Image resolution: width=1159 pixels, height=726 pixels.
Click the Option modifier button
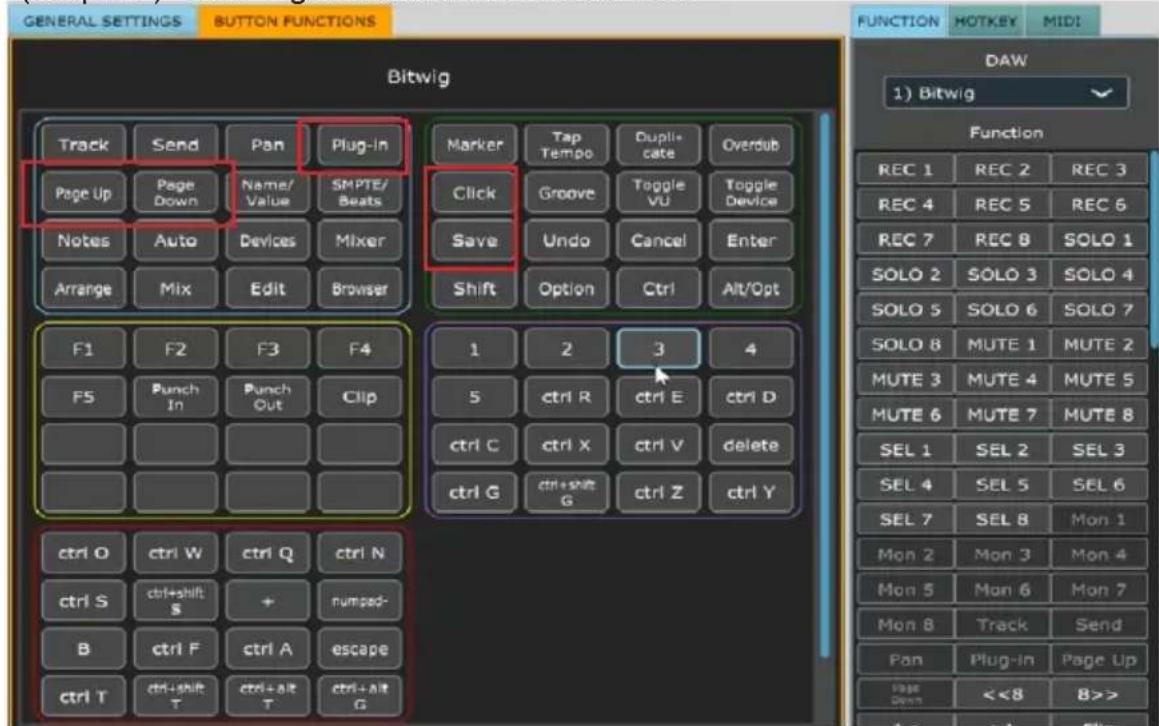(566, 289)
